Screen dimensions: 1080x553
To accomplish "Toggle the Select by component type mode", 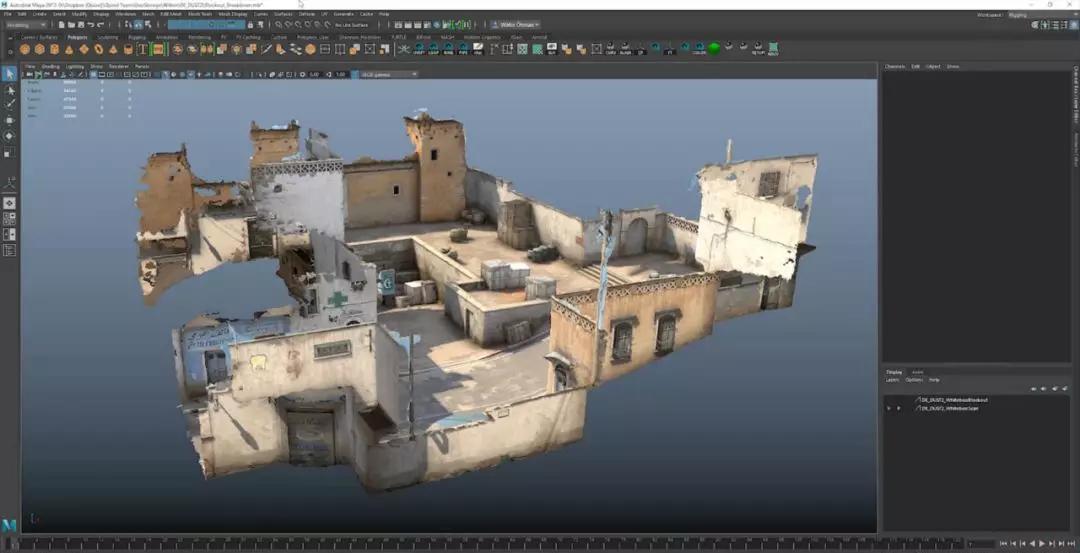I will (x=148, y=25).
